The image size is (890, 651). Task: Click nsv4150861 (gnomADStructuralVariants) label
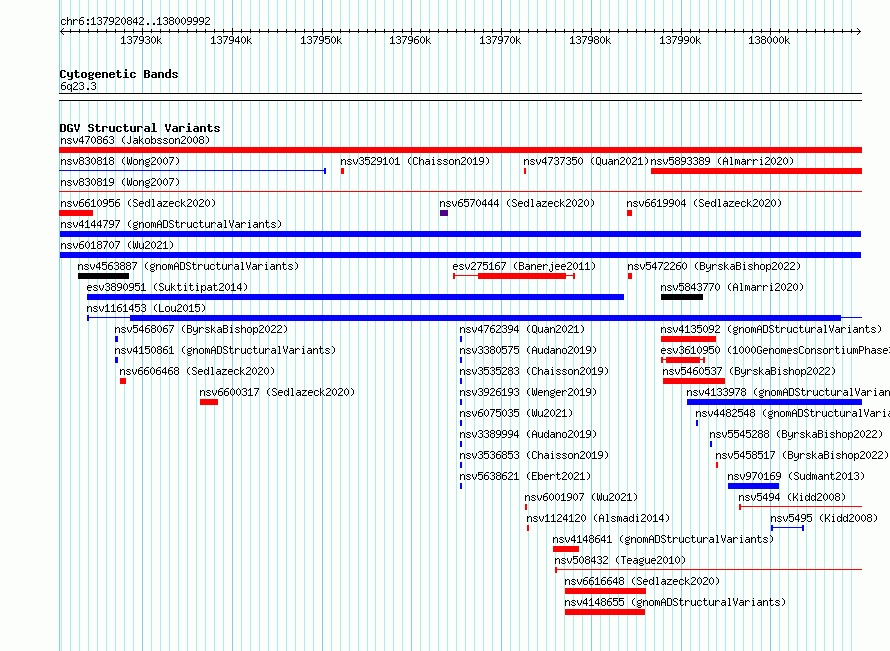click(x=225, y=350)
